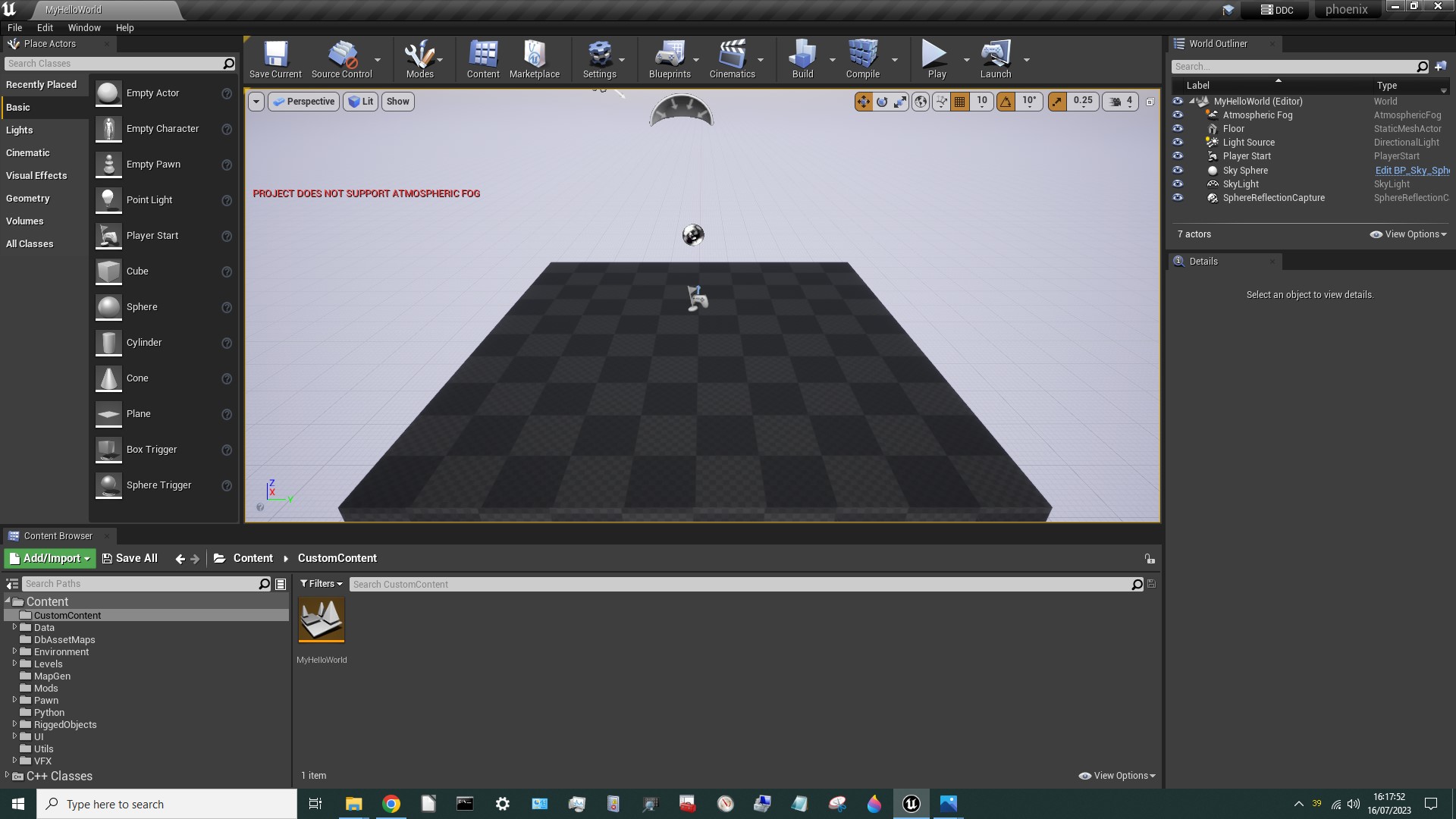Click the Play button in the toolbar
The height and width of the screenshot is (819, 1456).
(937, 59)
